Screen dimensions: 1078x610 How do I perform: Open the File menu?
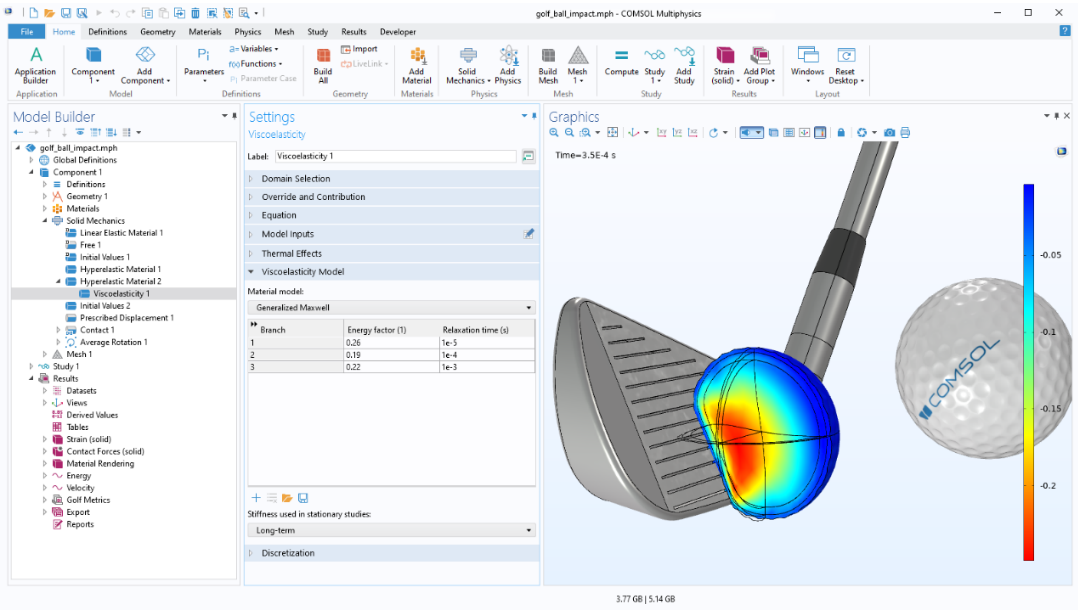point(27,32)
